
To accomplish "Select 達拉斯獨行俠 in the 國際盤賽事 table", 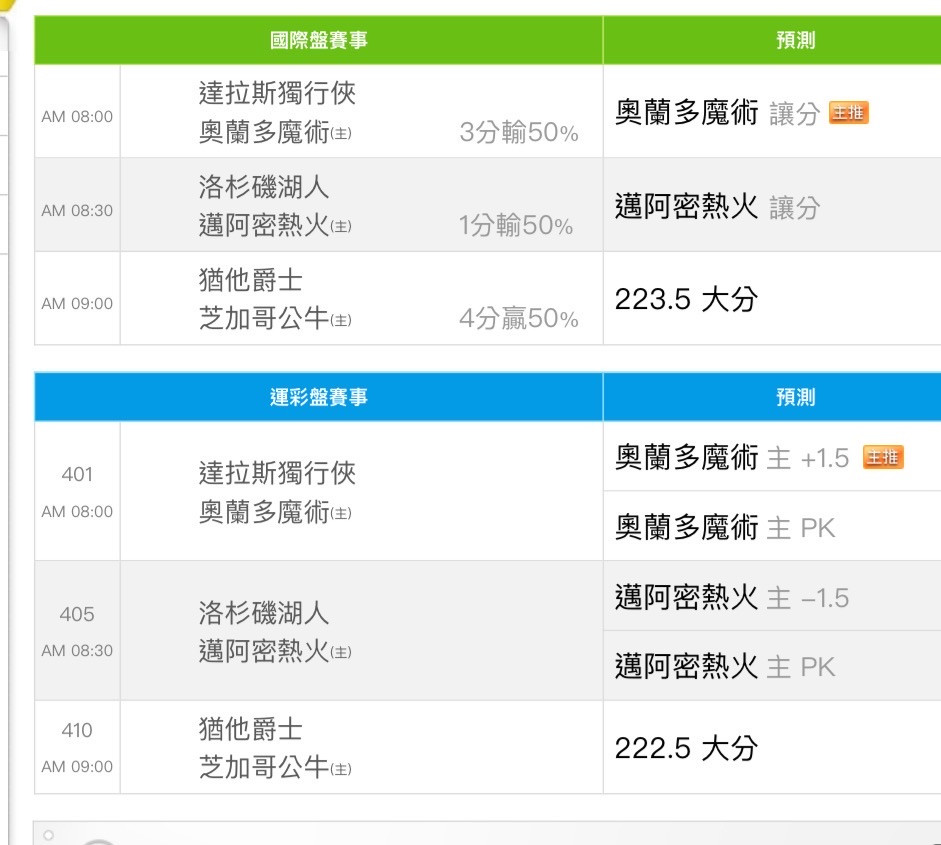I will click(x=277, y=93).
